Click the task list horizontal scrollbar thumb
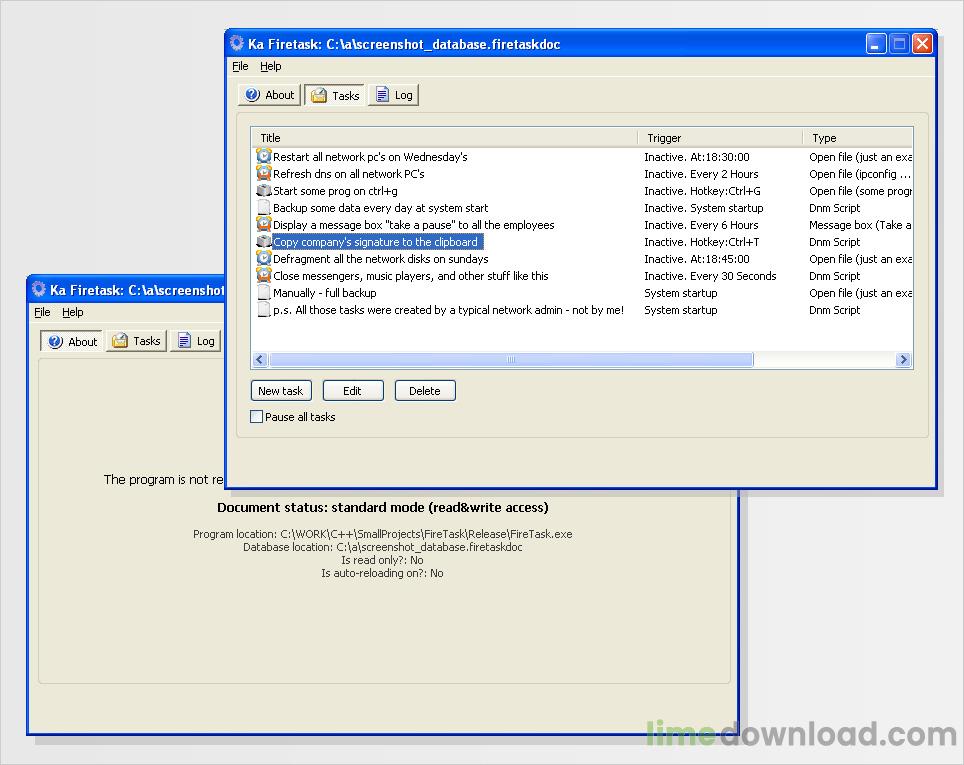The image size is (964, 765). 510,360
